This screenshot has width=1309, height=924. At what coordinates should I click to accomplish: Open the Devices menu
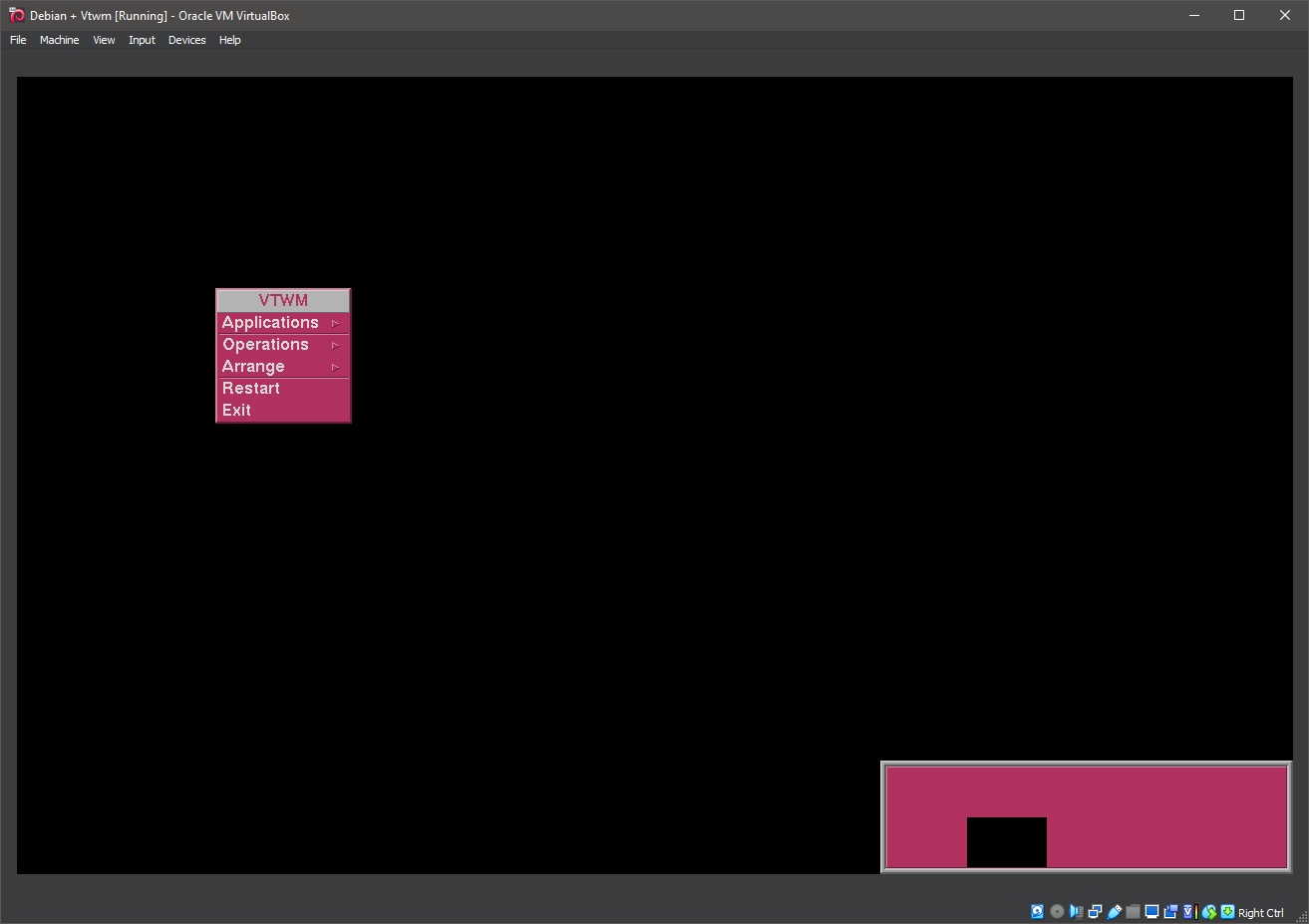[186, 40]
